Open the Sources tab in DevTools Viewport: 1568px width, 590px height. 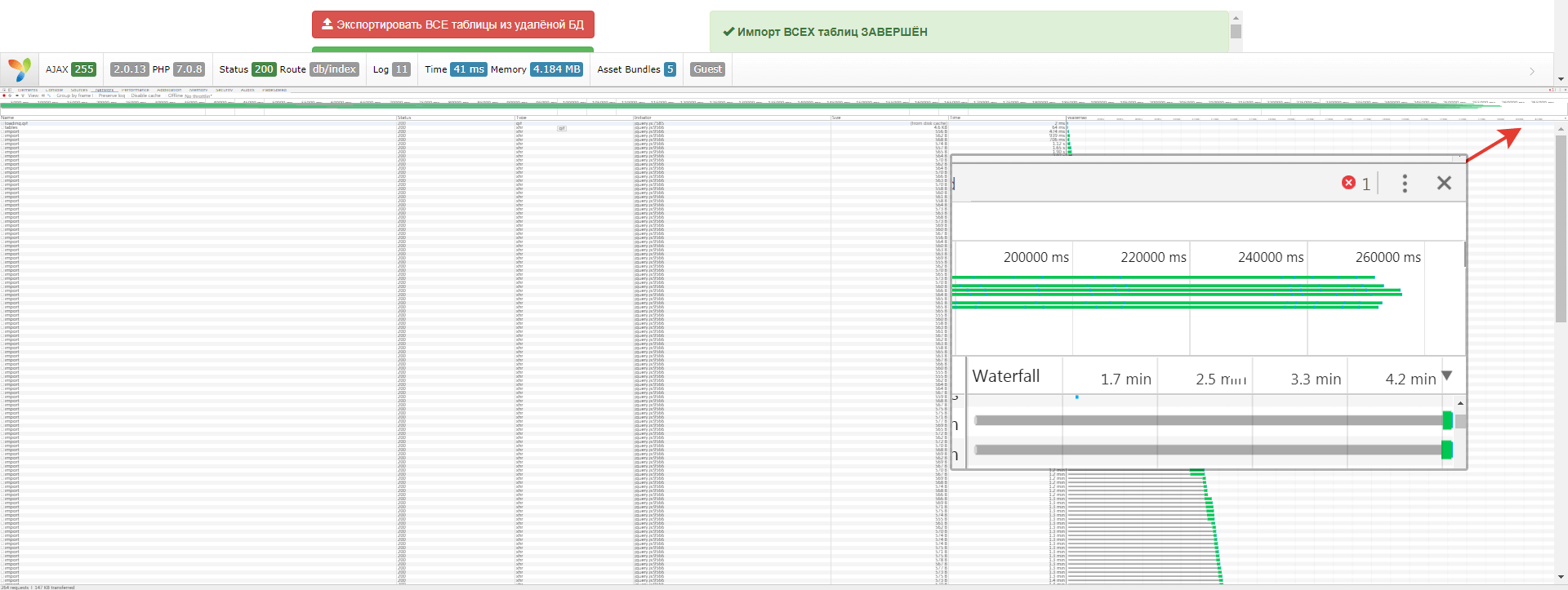click(79, 90)
